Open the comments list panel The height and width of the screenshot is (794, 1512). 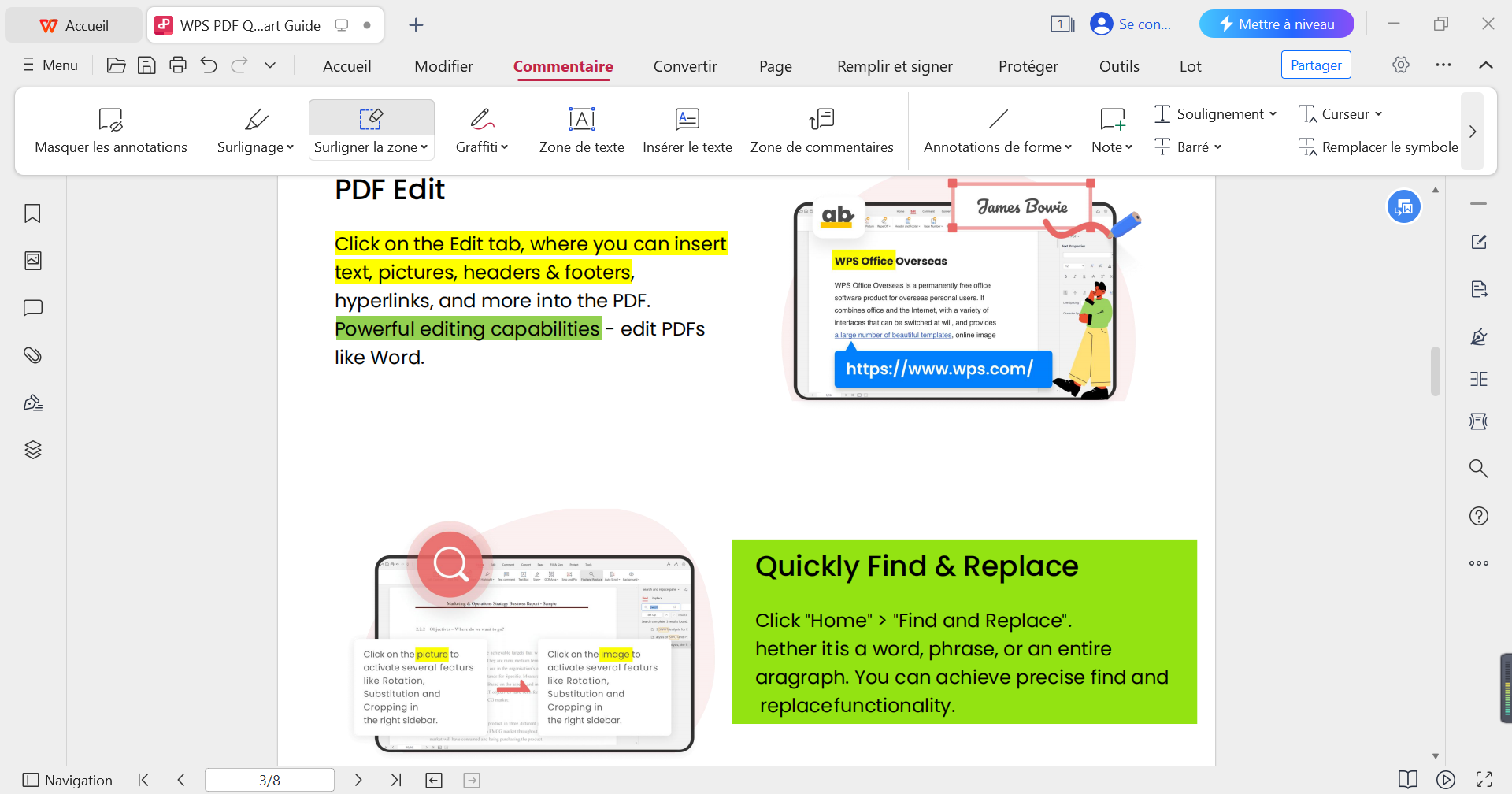coord(32,308)
